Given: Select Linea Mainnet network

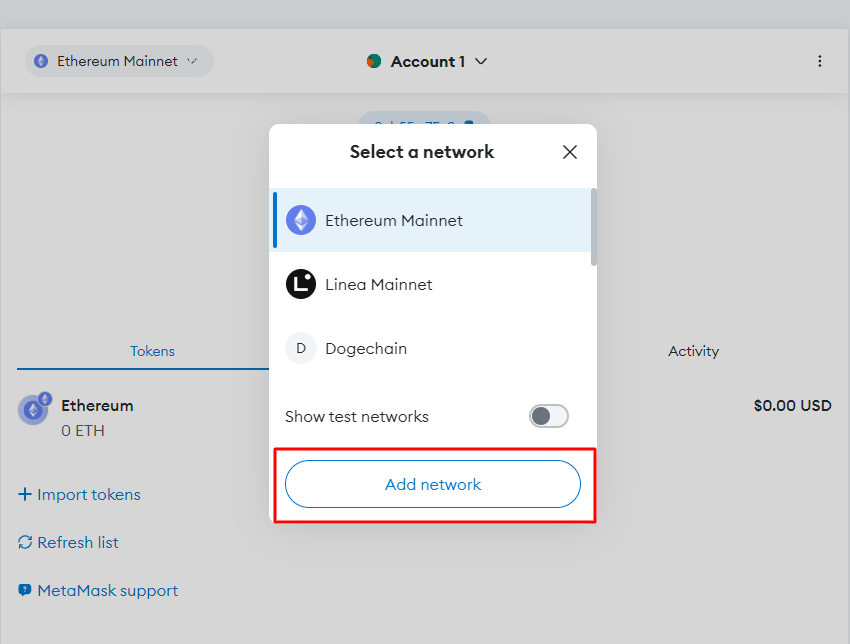Looking at the screenshot, I should tap(432, 284).
